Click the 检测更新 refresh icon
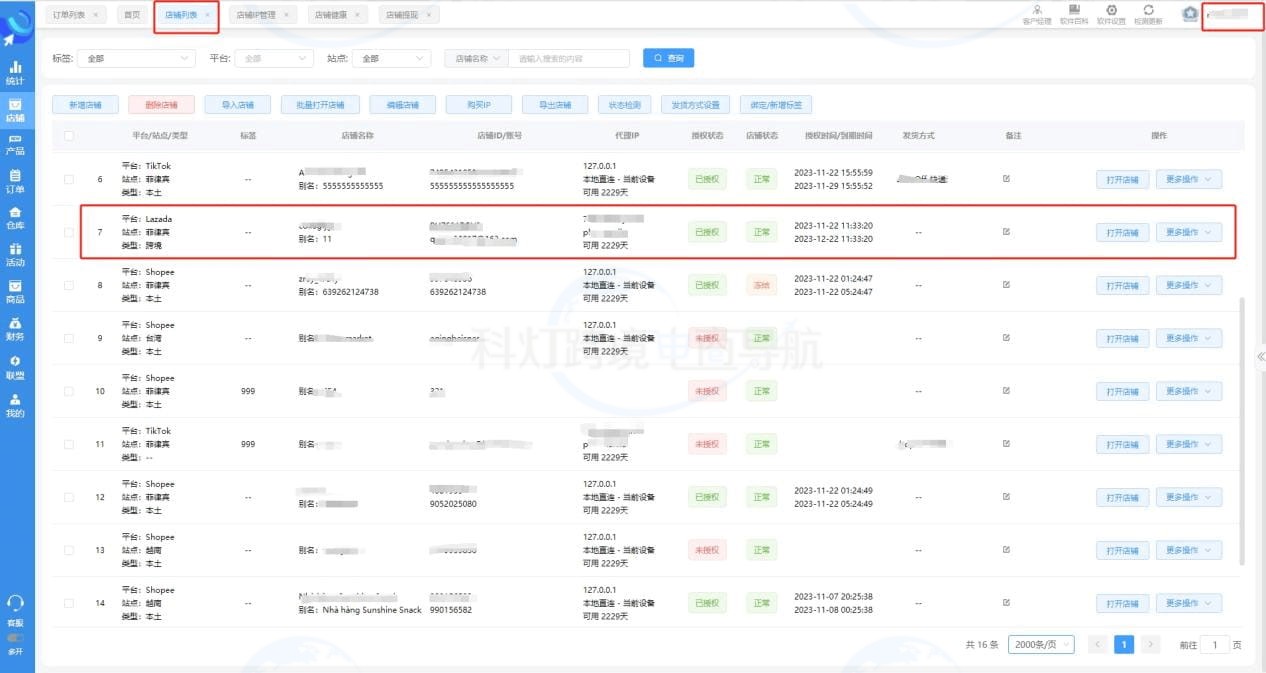Image resolution: width=1266 pixels, height=673 pixels. point(1151,12)
